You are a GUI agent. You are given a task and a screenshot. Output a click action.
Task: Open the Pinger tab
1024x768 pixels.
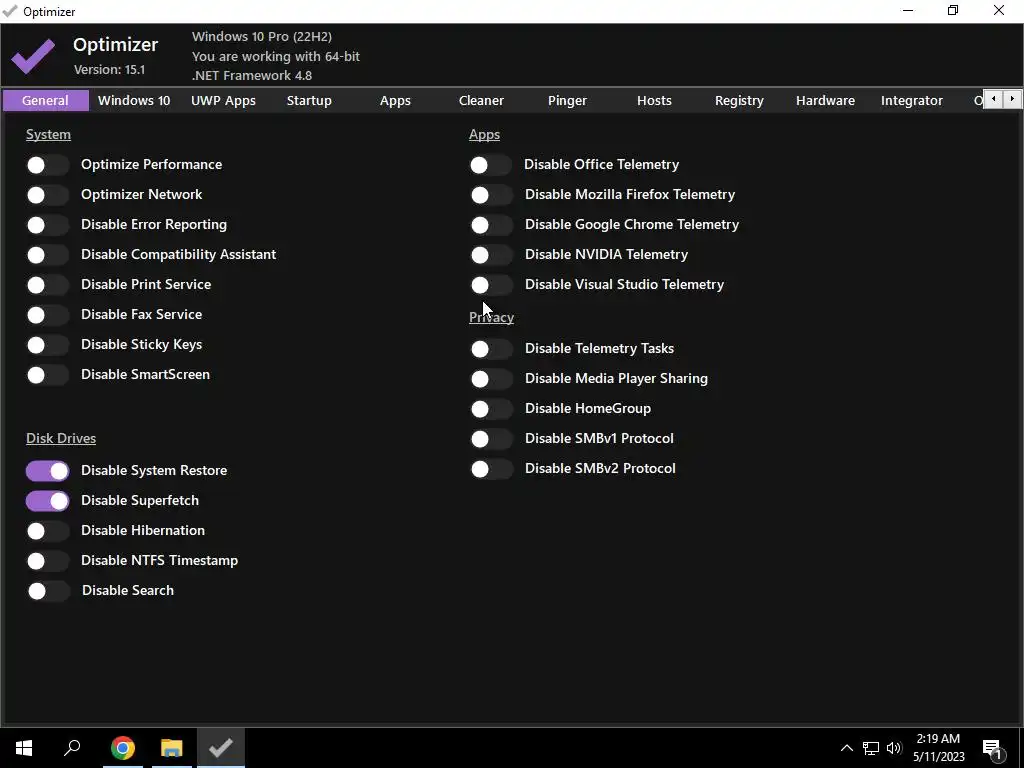[568, 101]
